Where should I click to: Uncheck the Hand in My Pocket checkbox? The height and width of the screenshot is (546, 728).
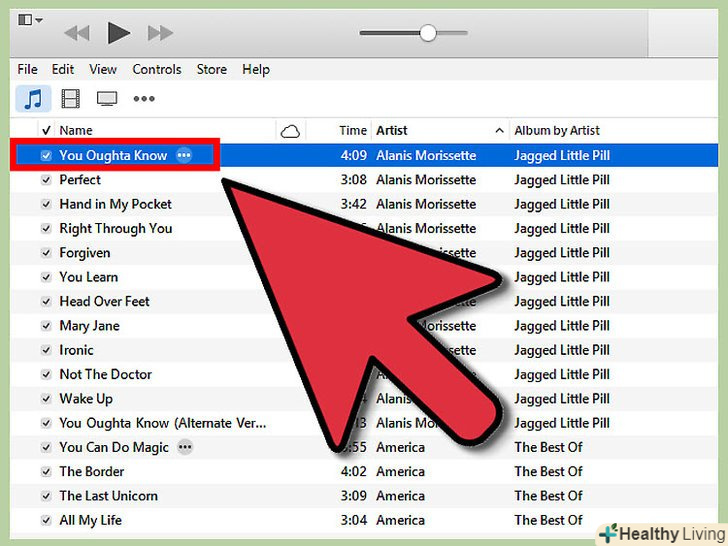click(x=46, y=204)
